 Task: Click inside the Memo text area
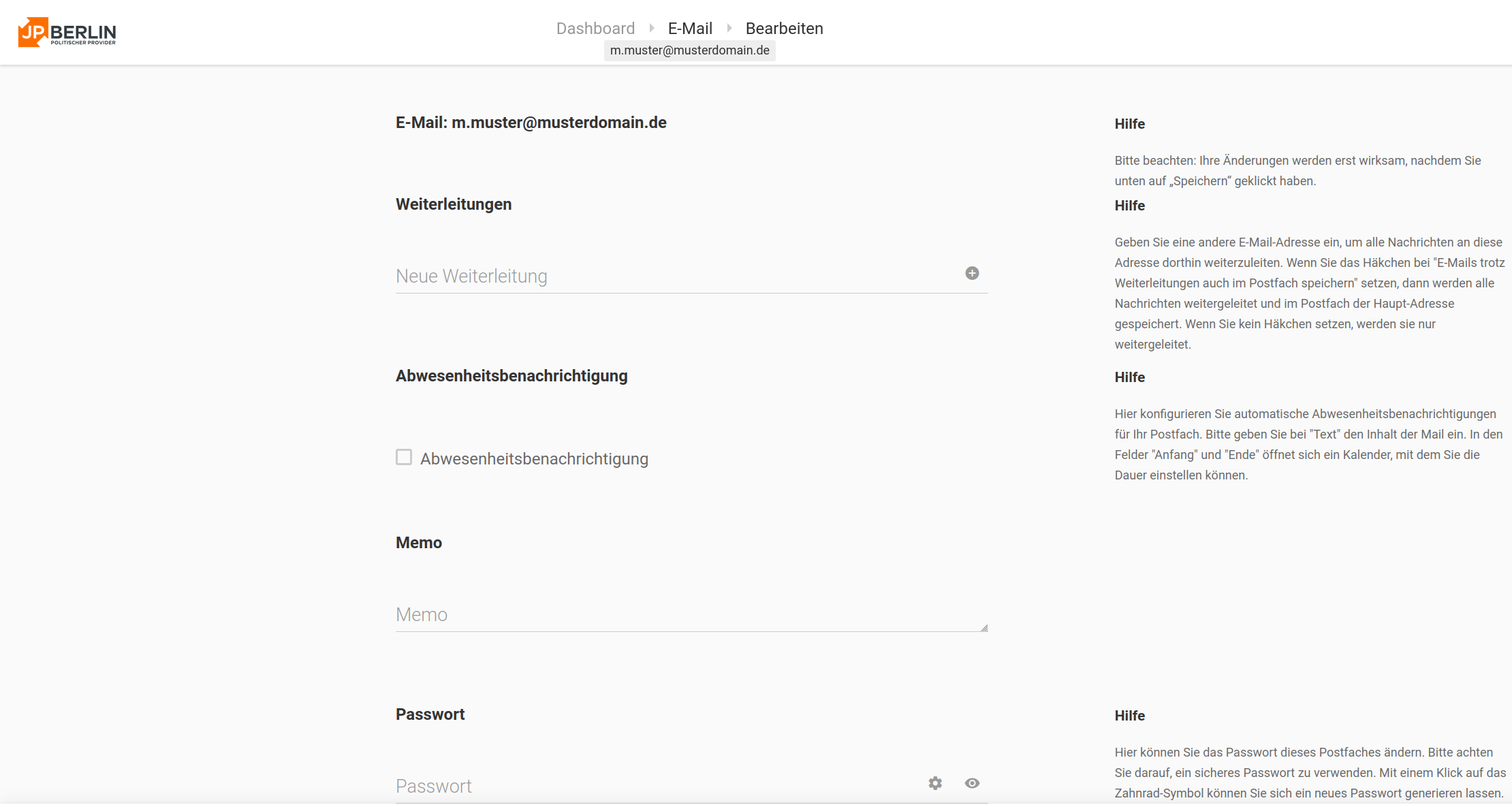pyautogui.click(x=681, y=614)
